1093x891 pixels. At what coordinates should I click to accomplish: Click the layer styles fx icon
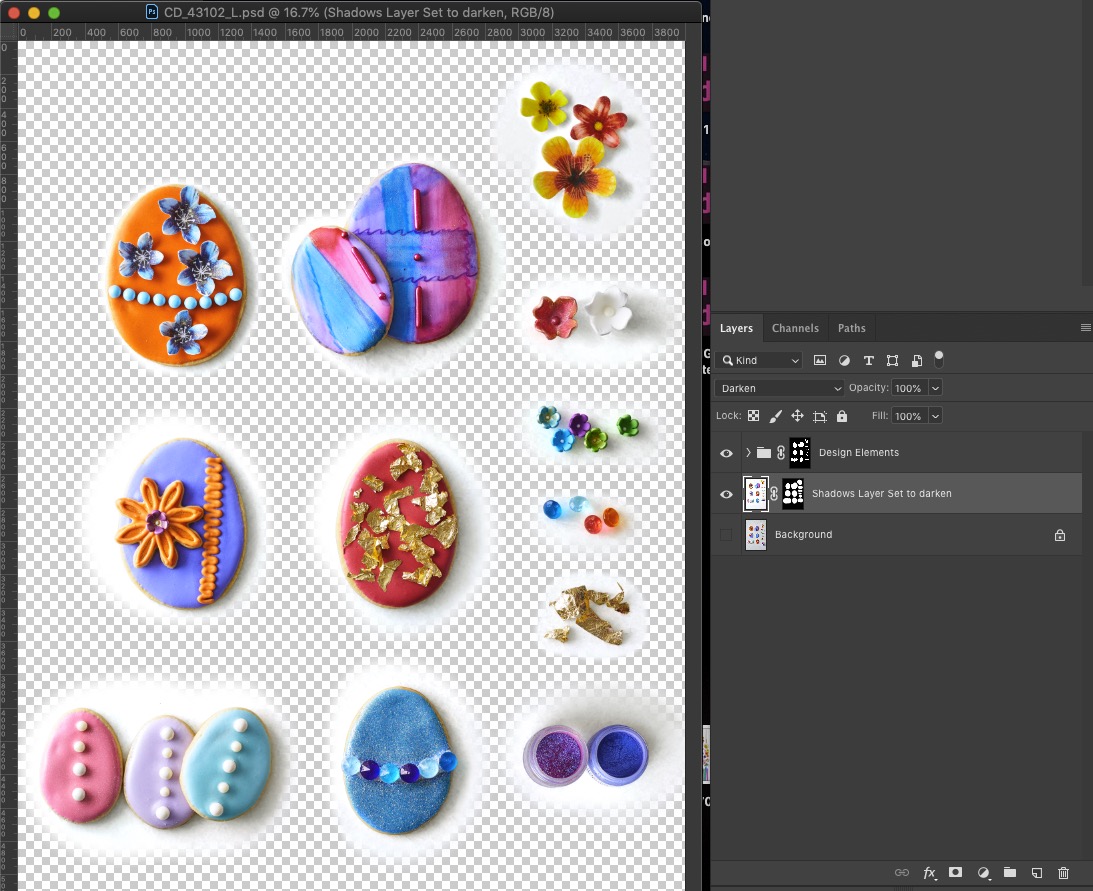pos(929,872)
